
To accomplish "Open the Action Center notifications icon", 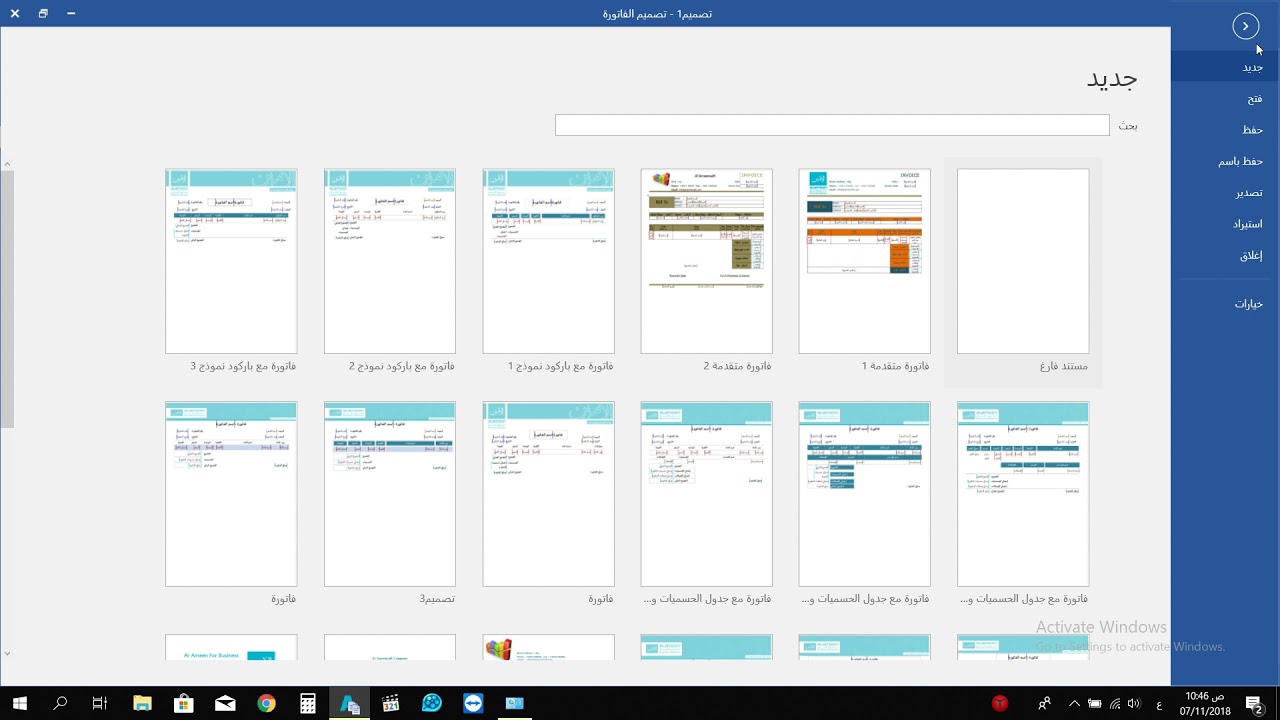I will coord(1254,704).
